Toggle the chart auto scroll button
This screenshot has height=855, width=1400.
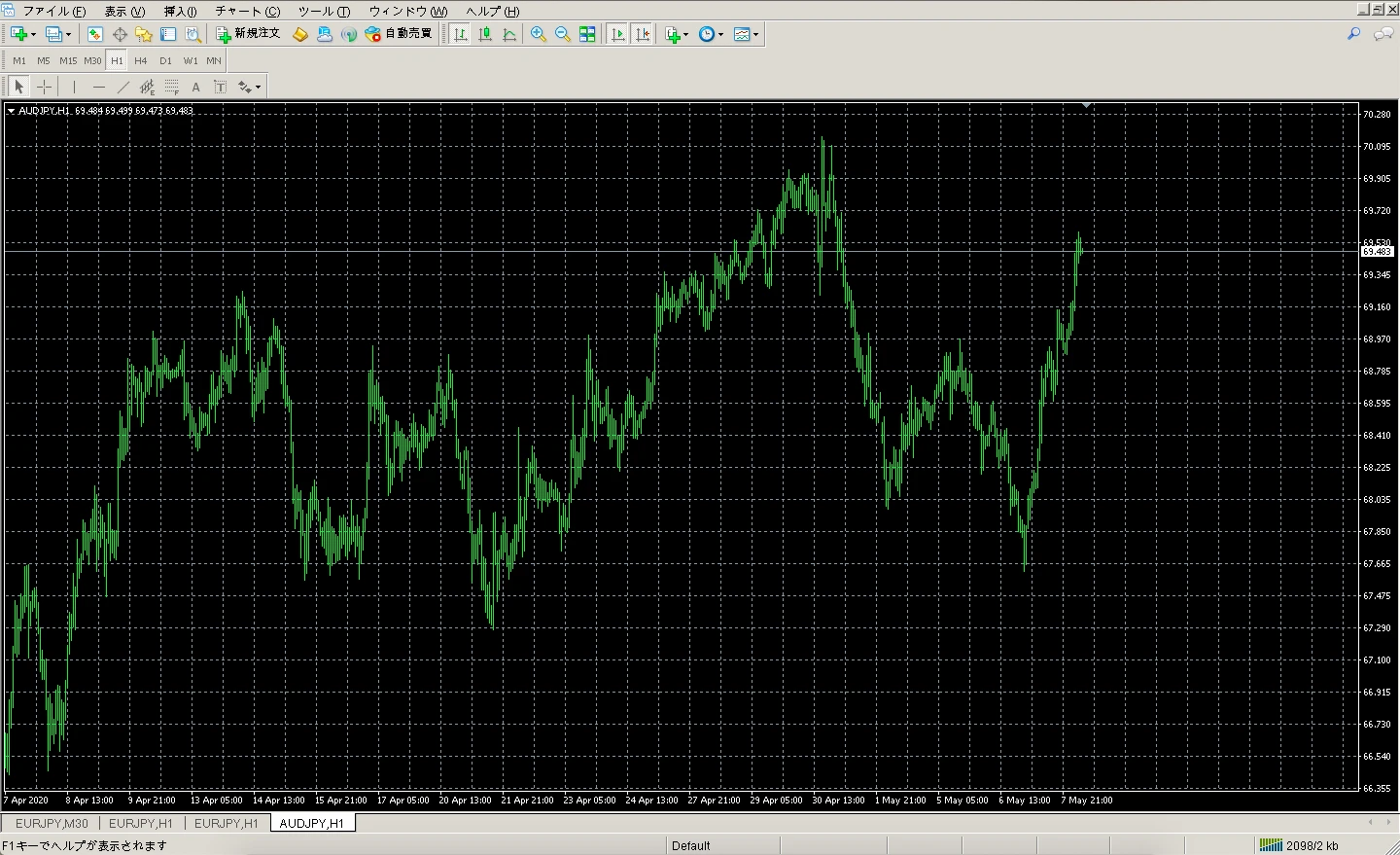coord(617,34)
